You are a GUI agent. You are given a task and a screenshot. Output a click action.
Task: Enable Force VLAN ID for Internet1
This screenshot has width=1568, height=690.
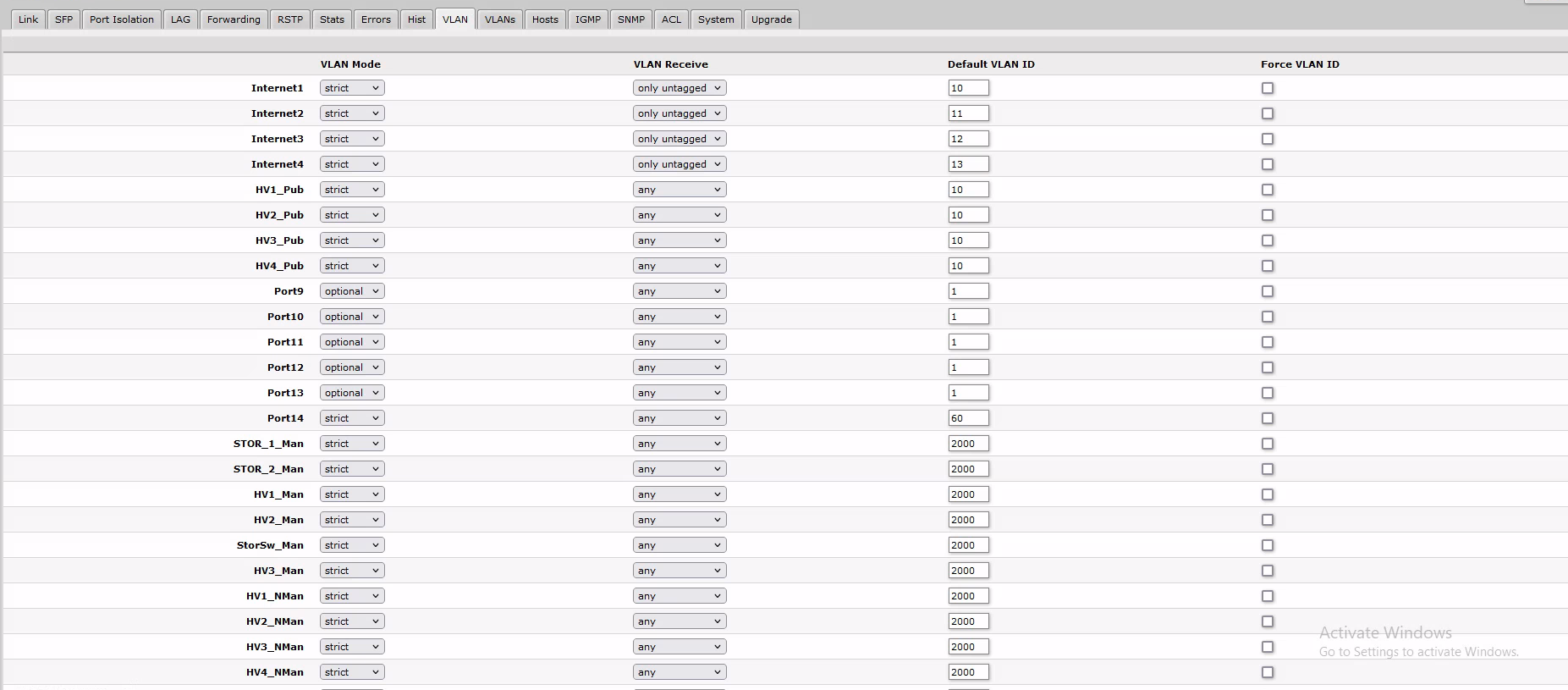pos(1268,88)
